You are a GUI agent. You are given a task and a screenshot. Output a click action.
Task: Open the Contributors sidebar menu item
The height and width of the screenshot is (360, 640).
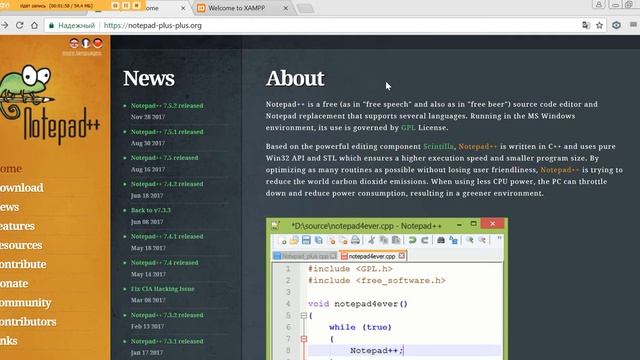(x=28, y=322)
